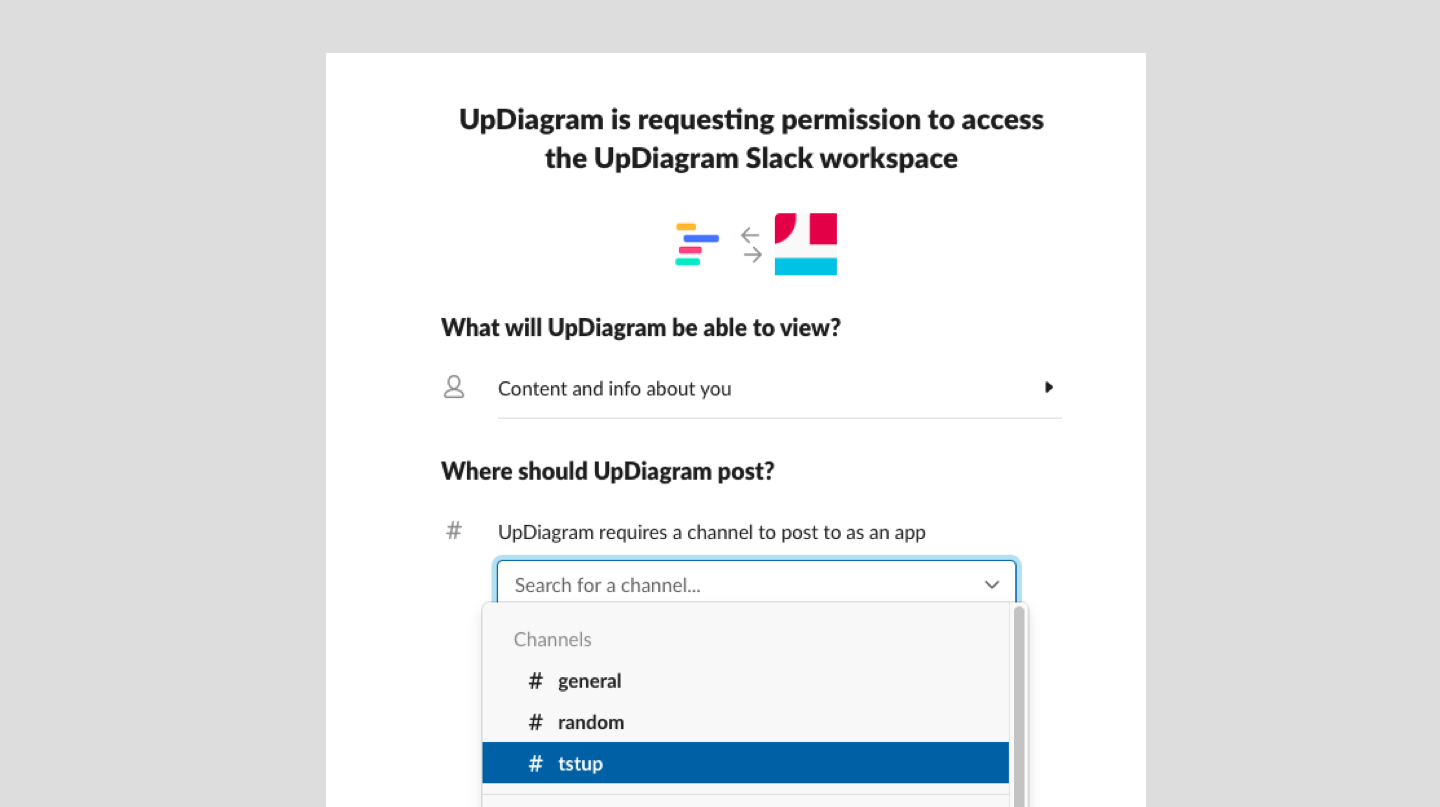Click the red and blue workspace logo
The width and height of the screenshot is (1440, 807).
tap(805, 244)
